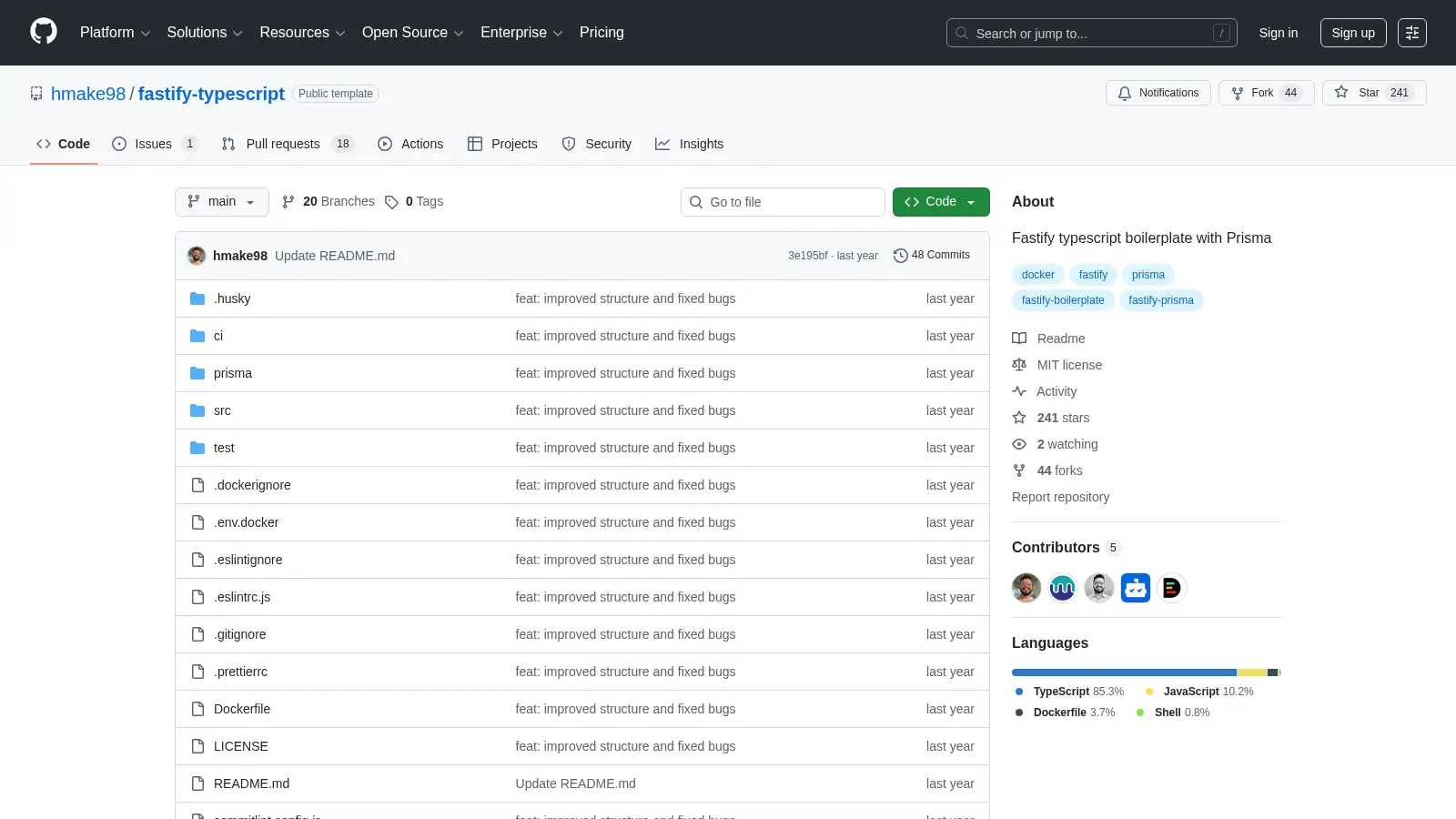This screenshot has width=1456, height=819.
Task: Switch to the Issues tab
Action: [x=154, y=144]
